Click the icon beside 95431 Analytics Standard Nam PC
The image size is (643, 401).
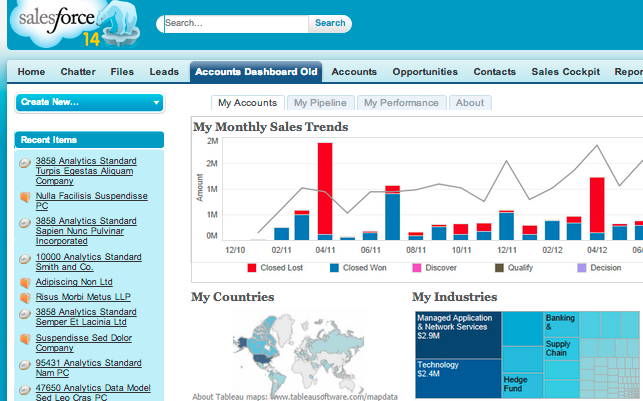point(25,364)
